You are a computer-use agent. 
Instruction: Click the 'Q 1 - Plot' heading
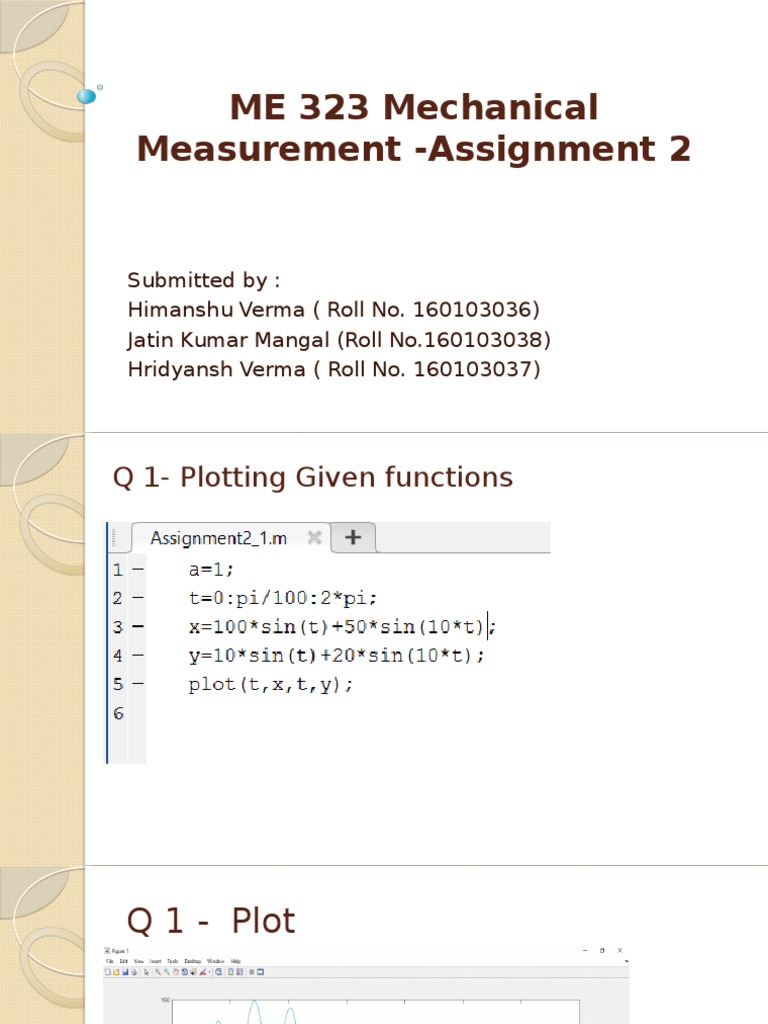pyautogui.click(x=210, y=921)
